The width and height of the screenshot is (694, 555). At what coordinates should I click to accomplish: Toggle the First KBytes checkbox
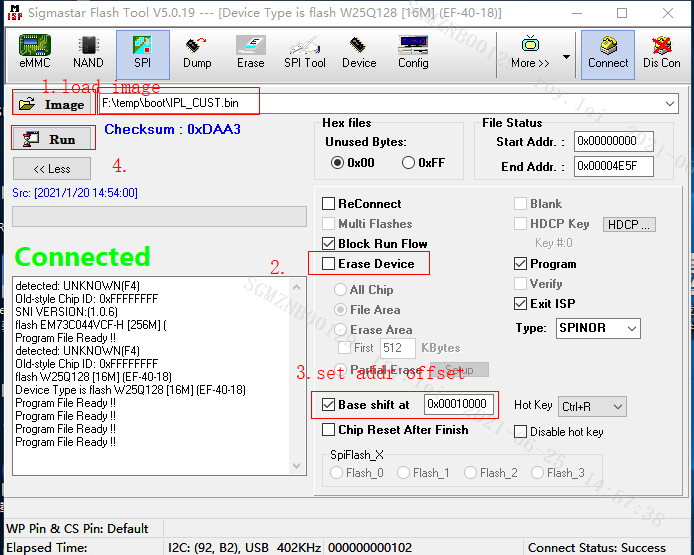(344, 347)
